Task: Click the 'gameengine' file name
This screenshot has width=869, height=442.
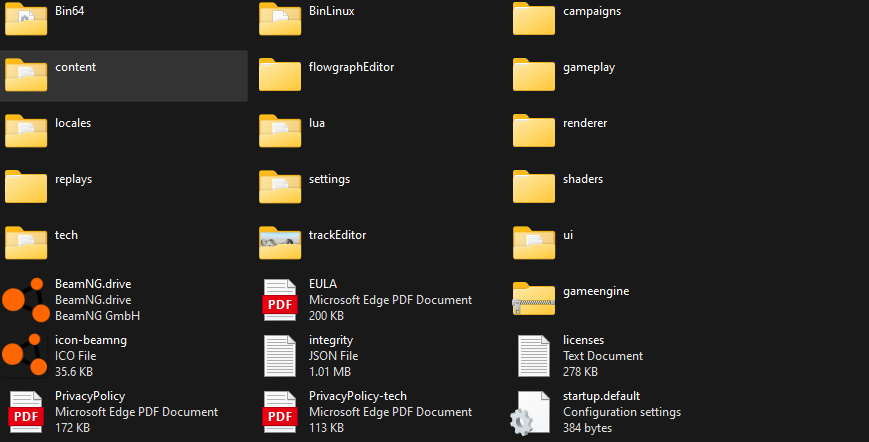Action: (596, 291)
